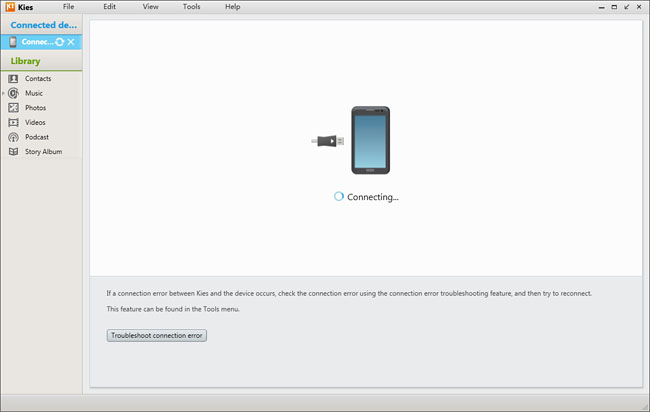The width and height of the screenshot is (650, 412).
Task: Click the Connecting spinner icon
Action: (x=339, y=196)
